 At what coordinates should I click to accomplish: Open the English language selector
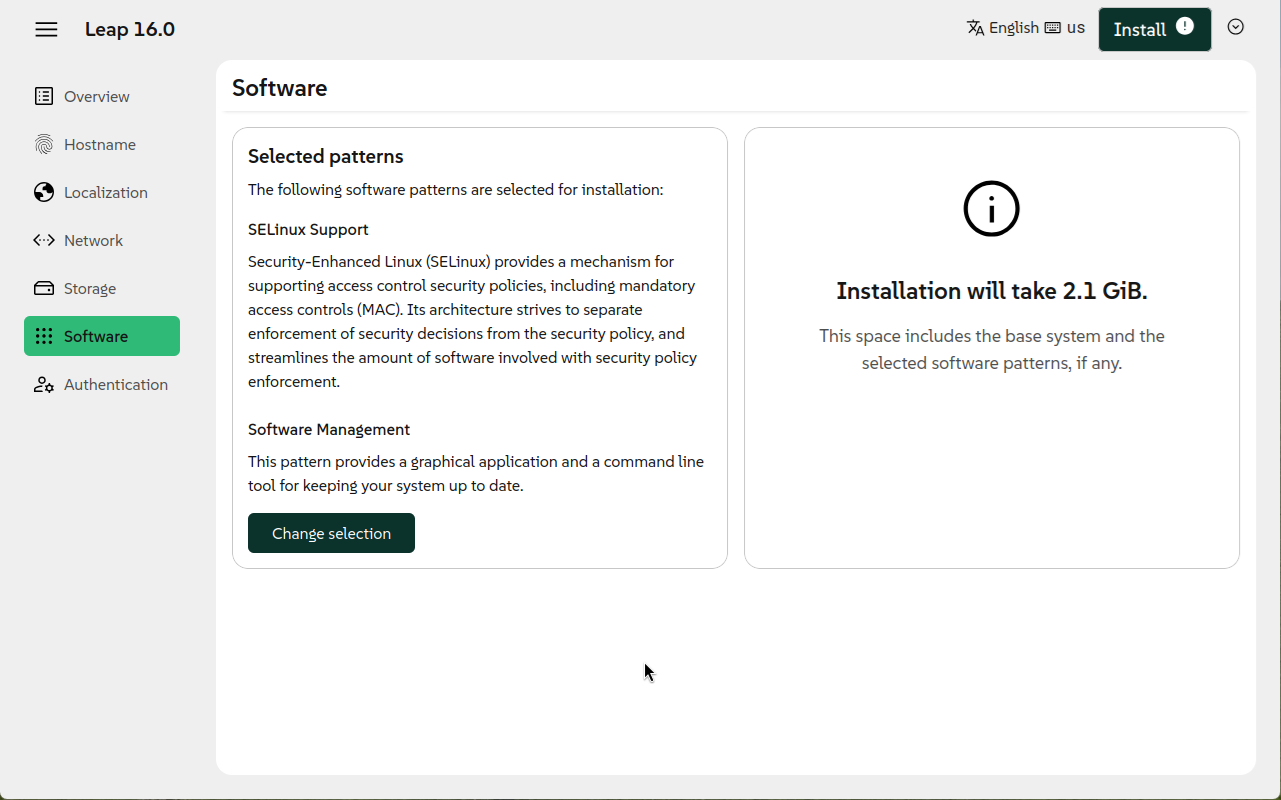pos(1003,28)
